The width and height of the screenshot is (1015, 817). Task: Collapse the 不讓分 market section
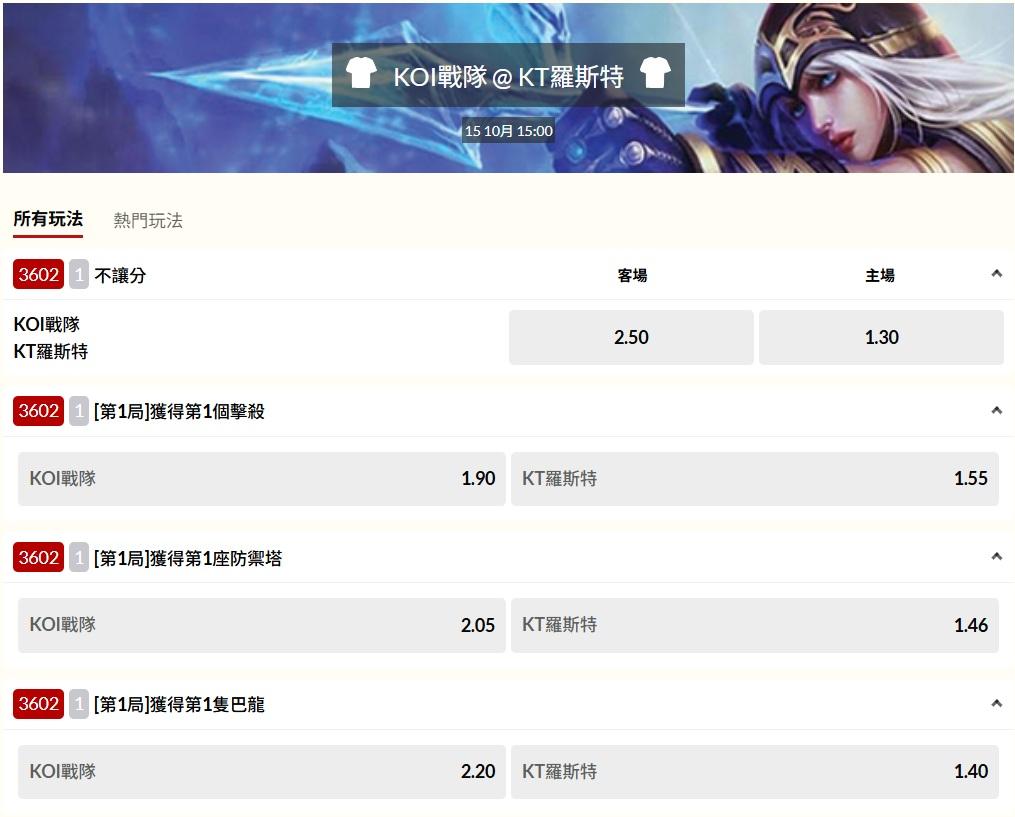997,274
